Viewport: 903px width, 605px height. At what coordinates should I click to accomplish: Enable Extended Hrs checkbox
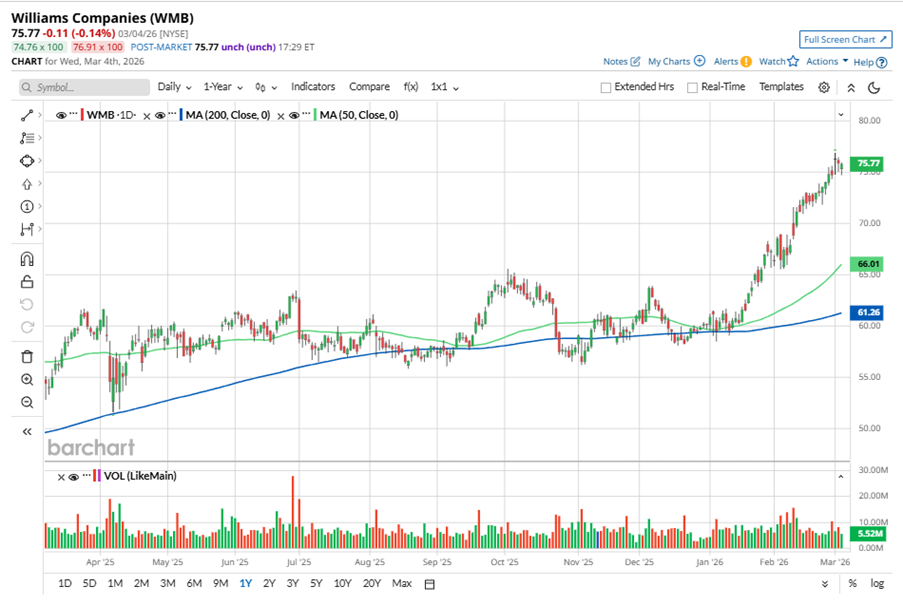click(x=606, y=87)
